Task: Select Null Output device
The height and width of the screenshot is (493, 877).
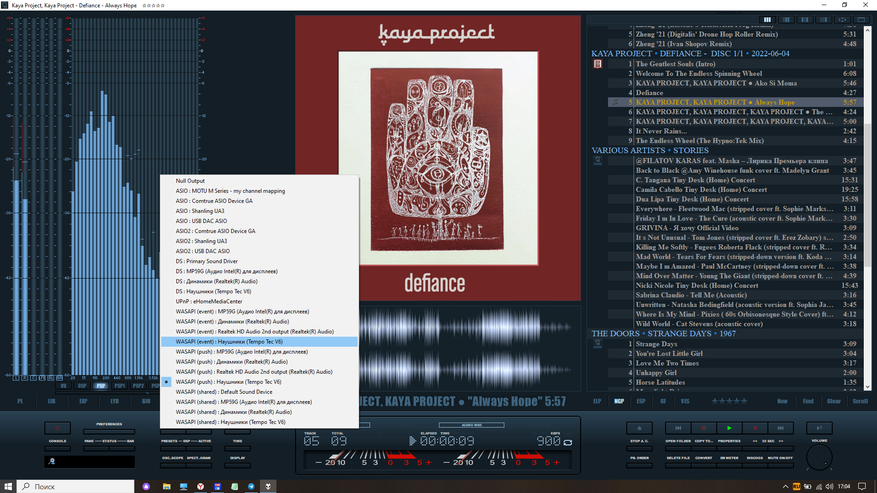Action: pyautogui.click(x=259, y=181)
